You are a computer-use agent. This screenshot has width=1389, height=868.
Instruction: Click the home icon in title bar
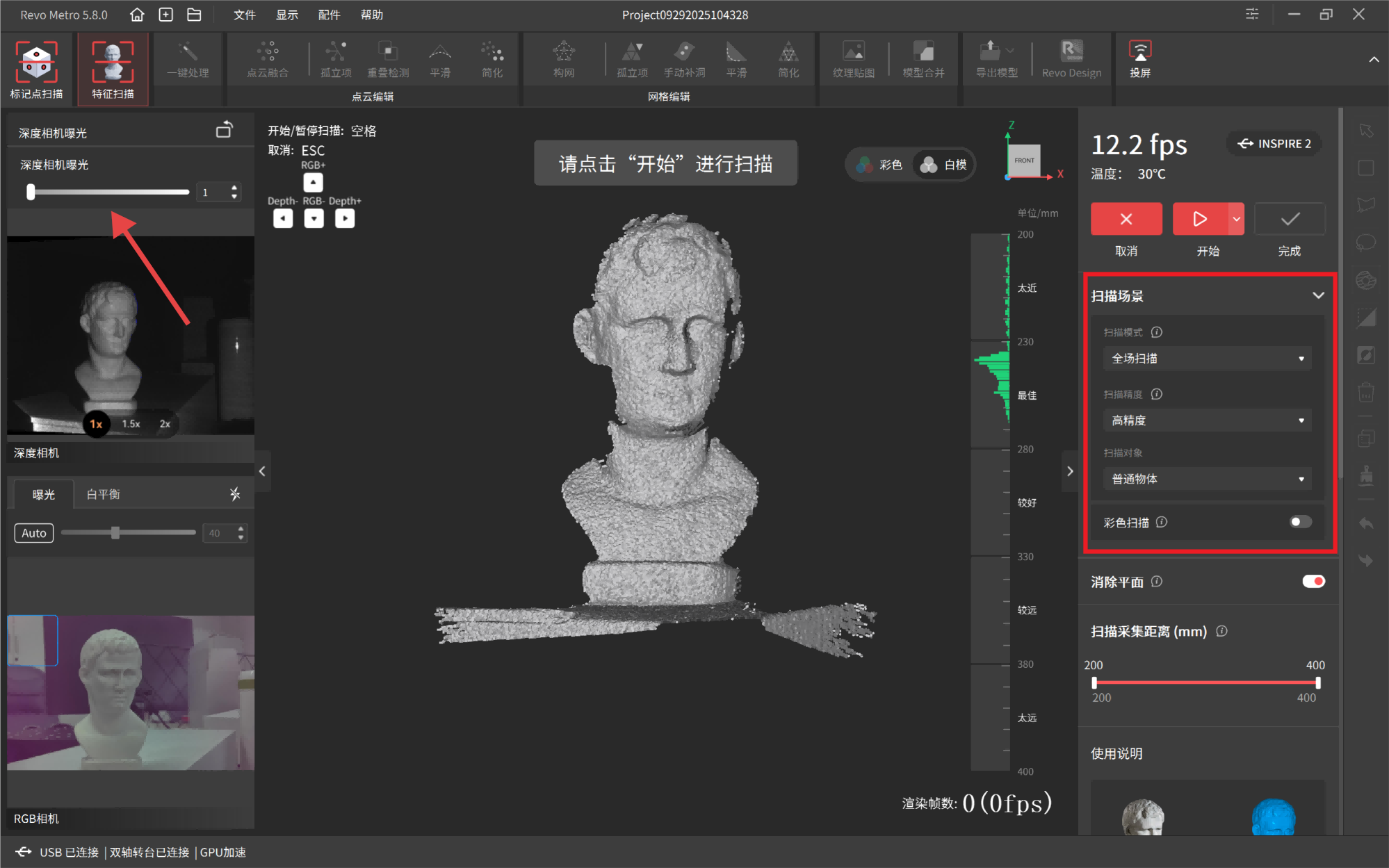(x=137, y=15)
